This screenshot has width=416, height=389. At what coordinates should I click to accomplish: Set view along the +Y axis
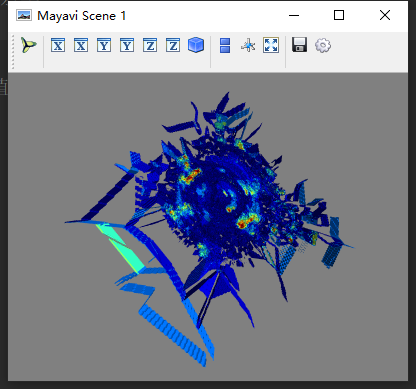click(104, 45)
